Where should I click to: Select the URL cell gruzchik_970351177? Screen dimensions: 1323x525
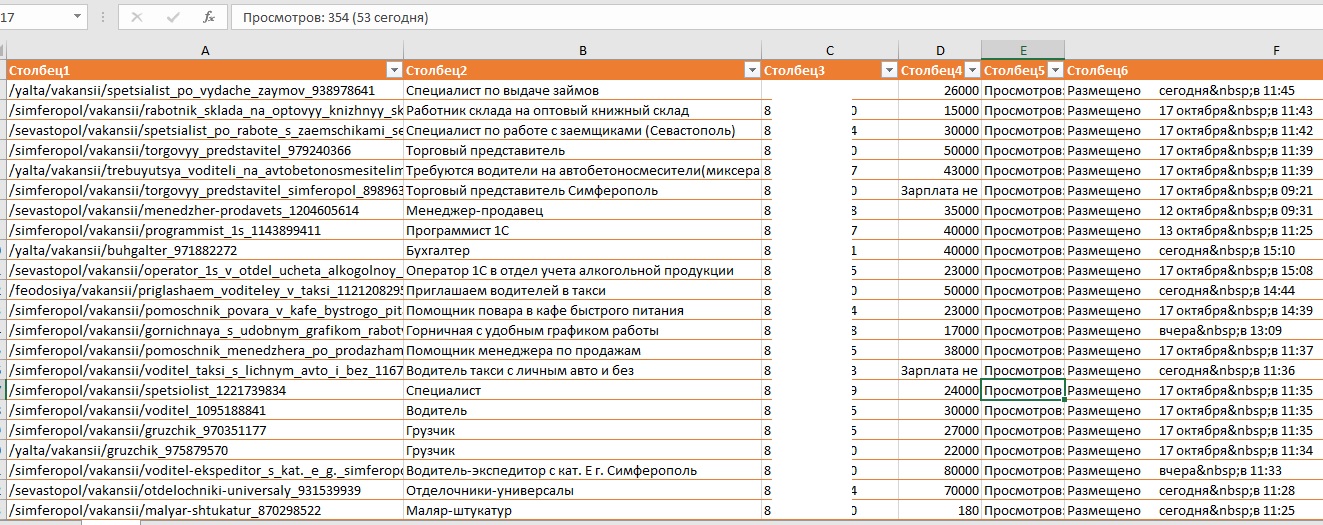coord(205,430)
